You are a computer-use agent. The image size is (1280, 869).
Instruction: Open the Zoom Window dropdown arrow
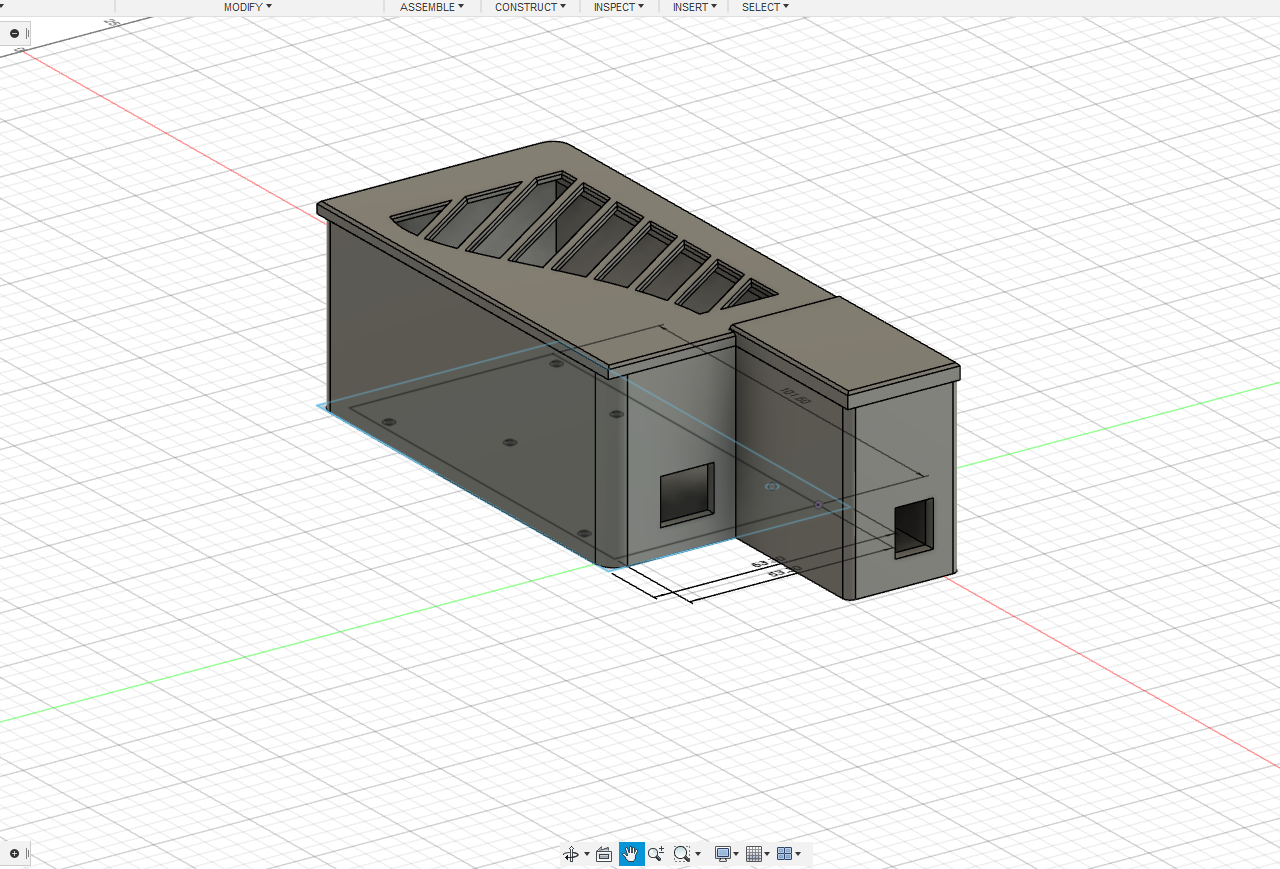697,855
